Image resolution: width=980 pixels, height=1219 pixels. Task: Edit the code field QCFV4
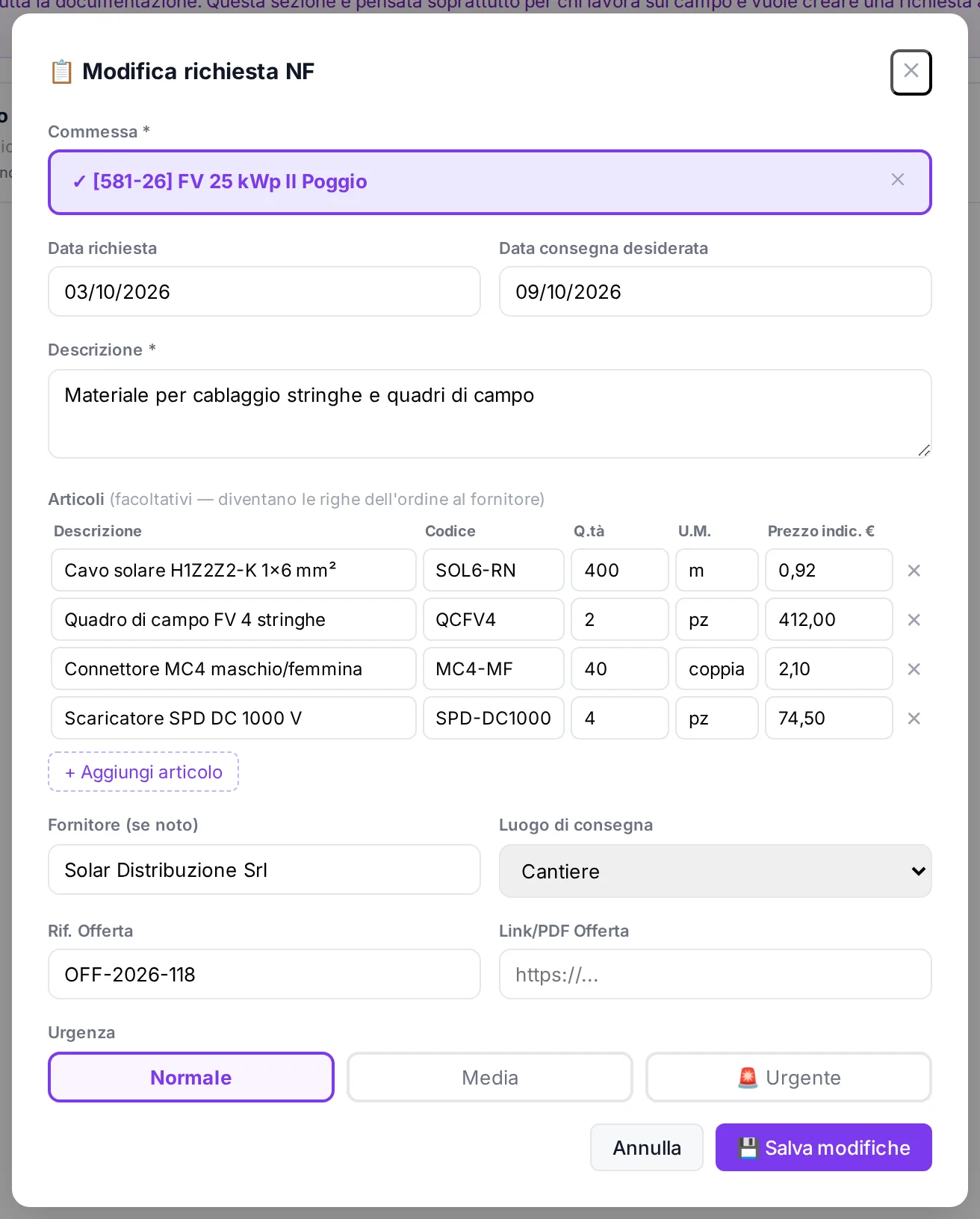(494, 620)
